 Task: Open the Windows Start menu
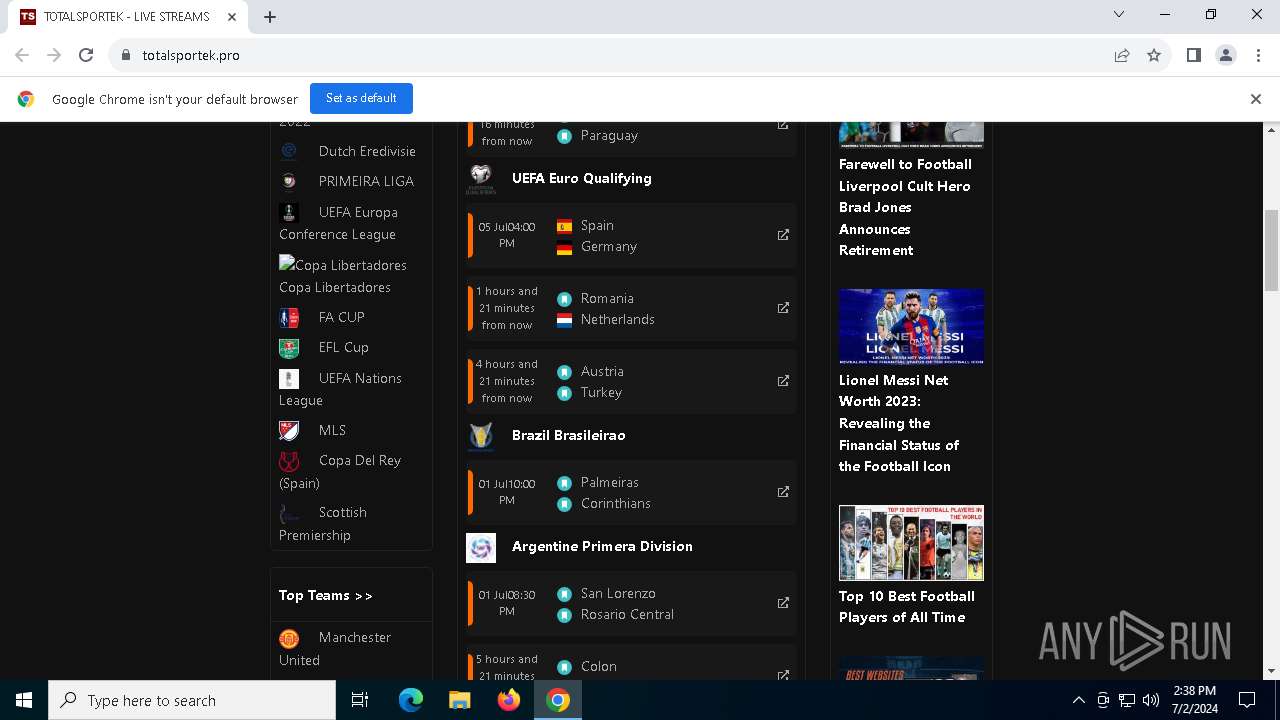point(24,700)
